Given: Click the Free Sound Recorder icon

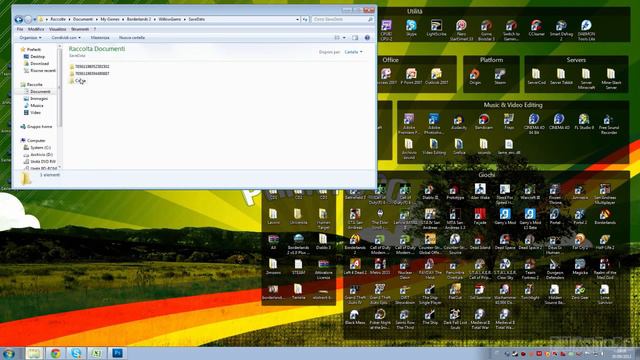Looking at the screenshot, I should pos(609,124).
